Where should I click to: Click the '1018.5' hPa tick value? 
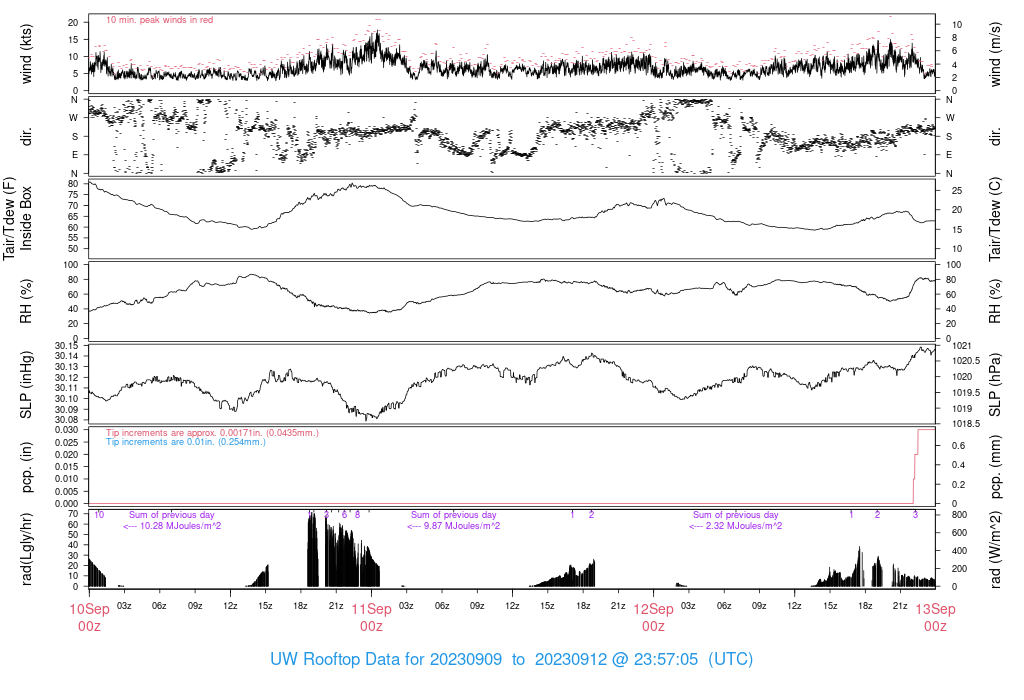(x=966, y=424)
